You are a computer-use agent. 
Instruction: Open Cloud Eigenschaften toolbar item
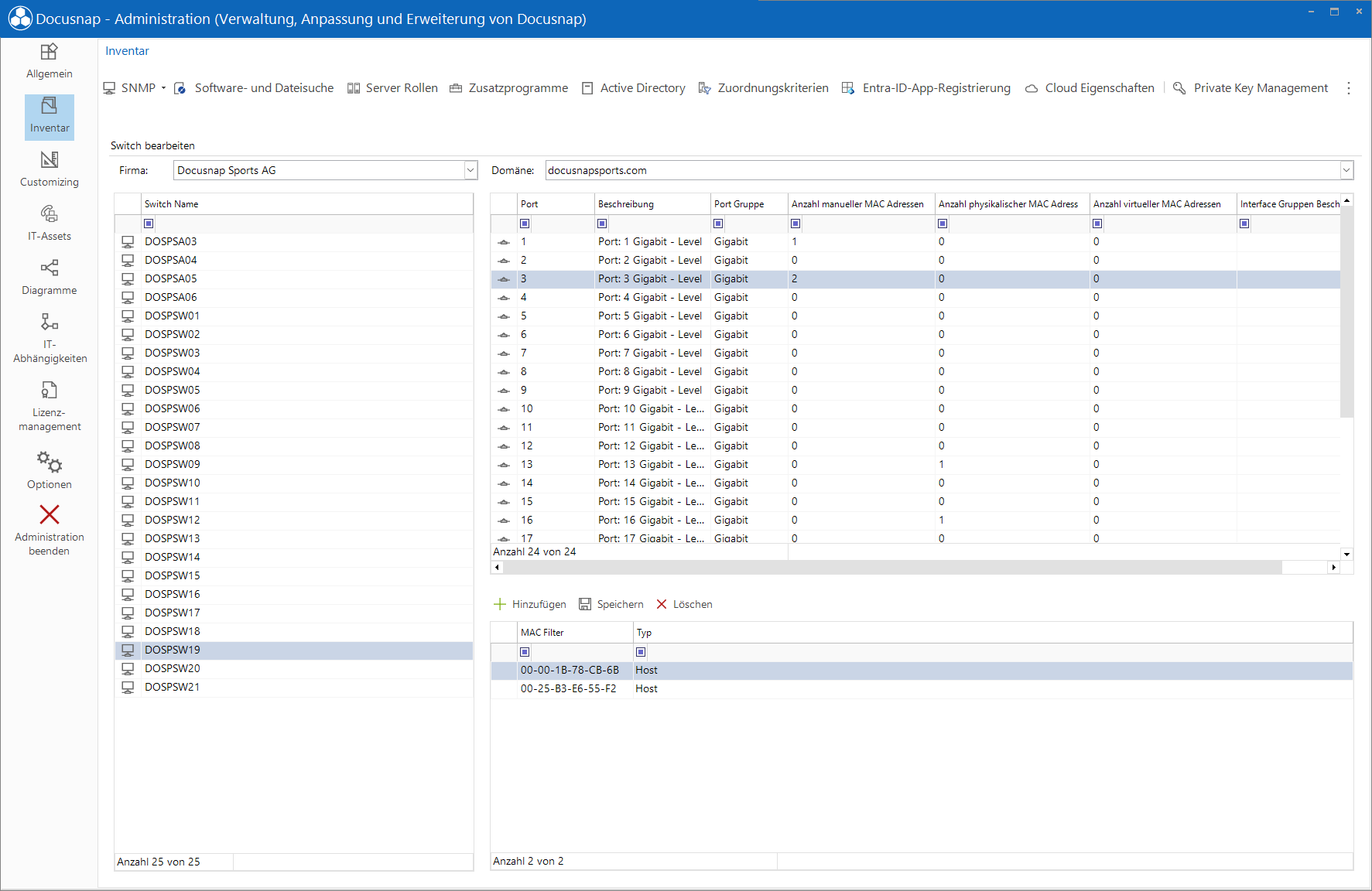pos(1090,88)
